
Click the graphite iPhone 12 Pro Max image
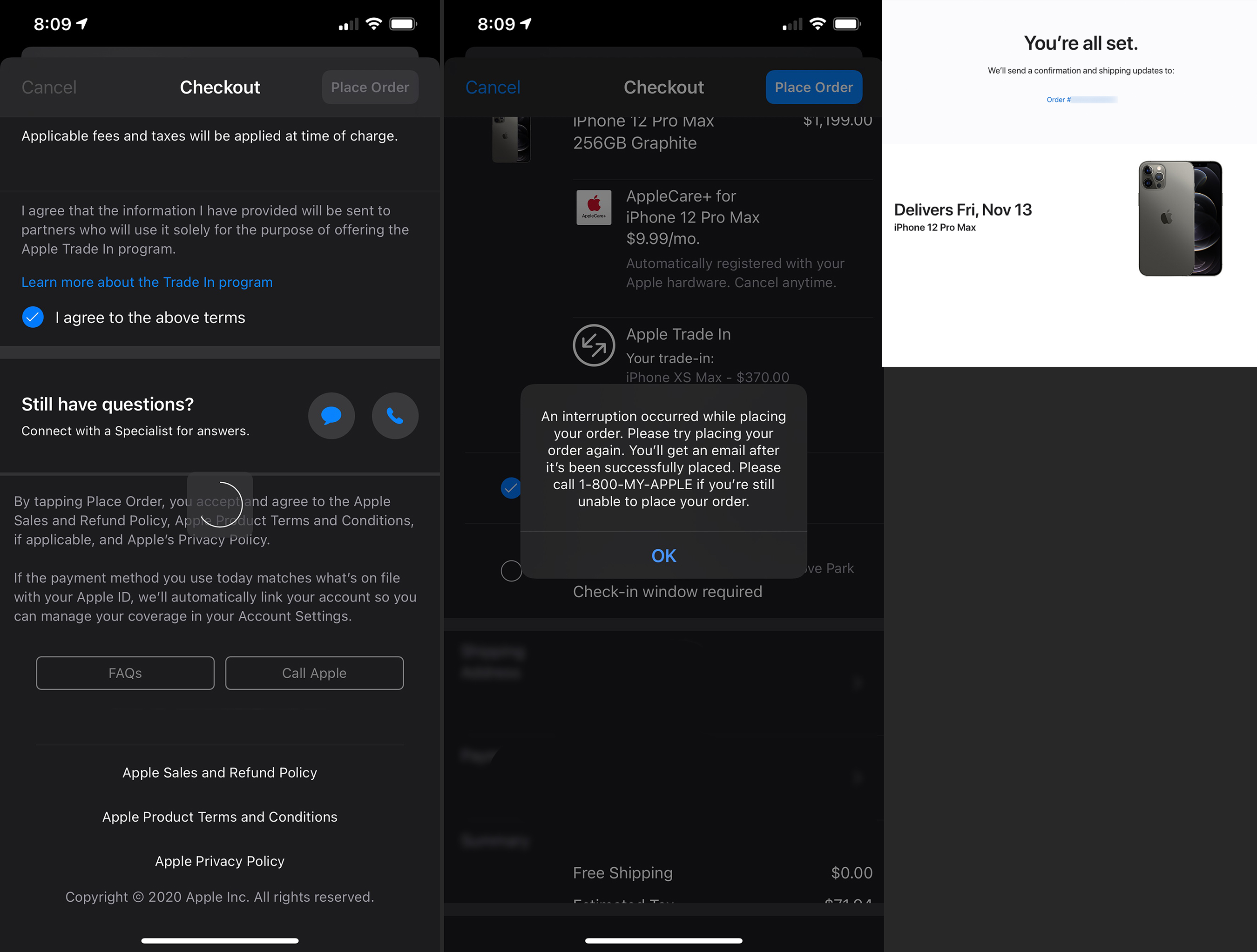click(1180, 218)
